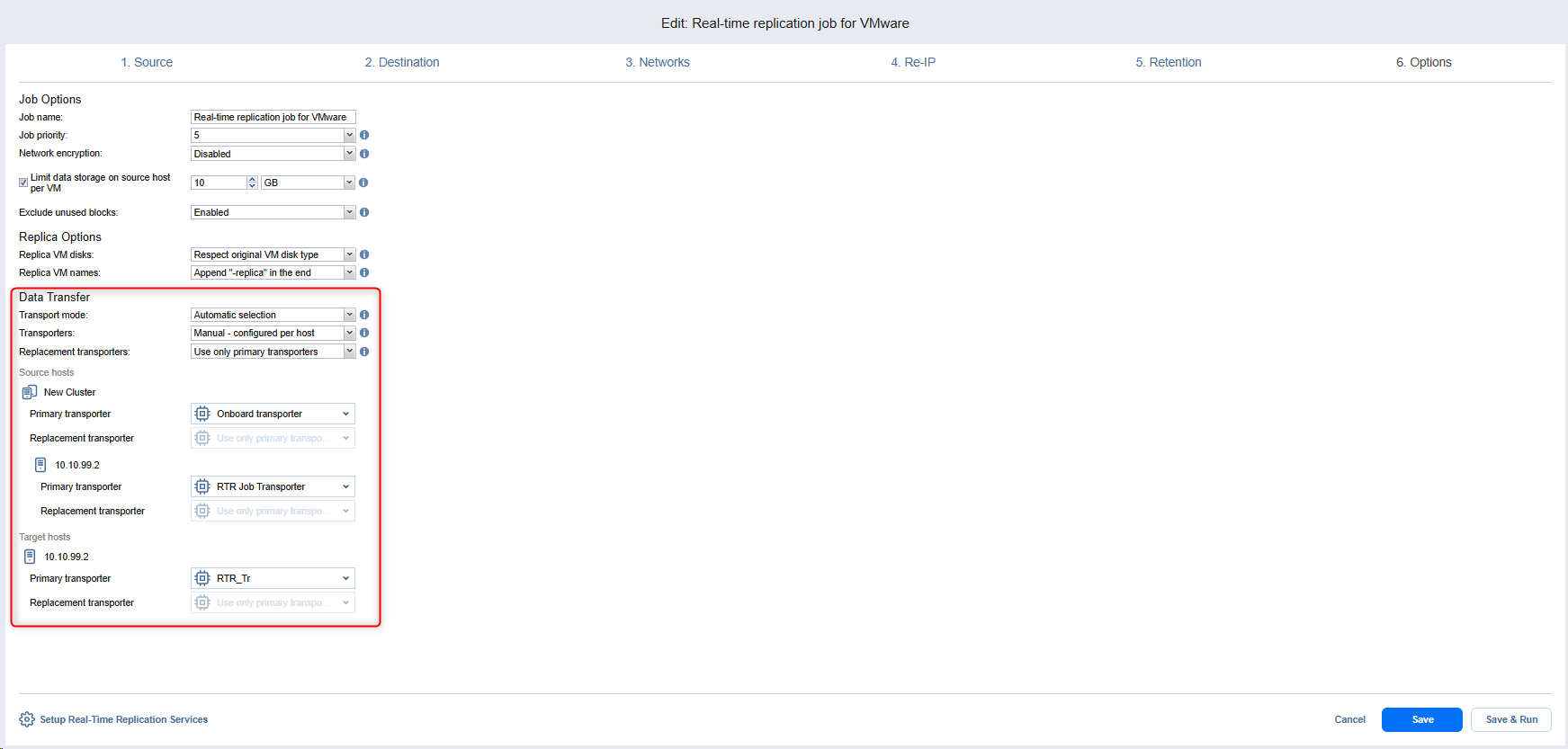This screenshot has width=1568, height=749.
Task: Go to the Source step tab
Action: 147,62
